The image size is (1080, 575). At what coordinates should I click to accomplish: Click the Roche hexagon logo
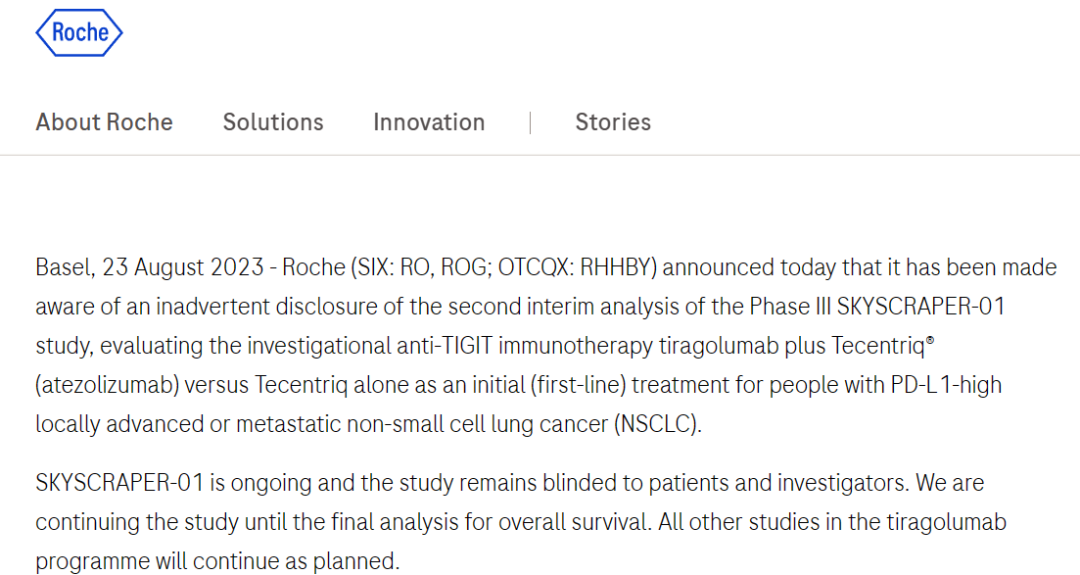click(x=79, y=32)
